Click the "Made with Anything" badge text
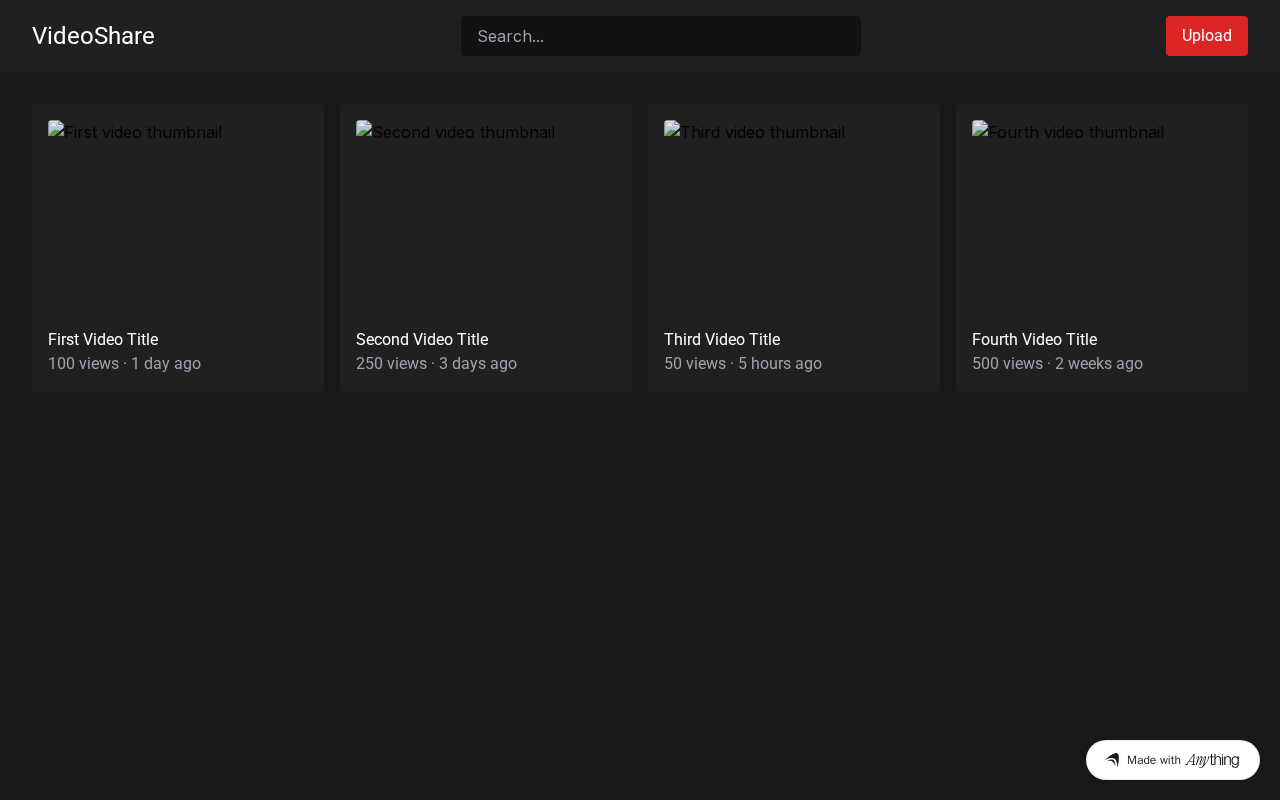 pyautogui.click(x=1183, y=760)
